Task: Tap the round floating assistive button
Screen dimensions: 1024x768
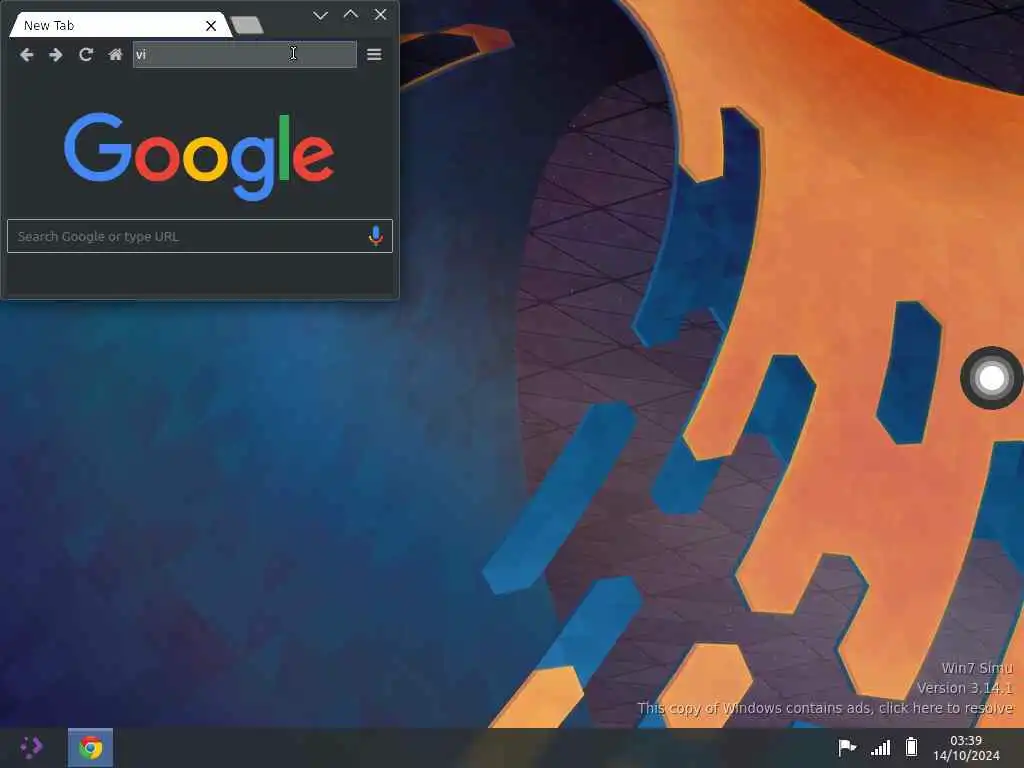Action: 991,378
